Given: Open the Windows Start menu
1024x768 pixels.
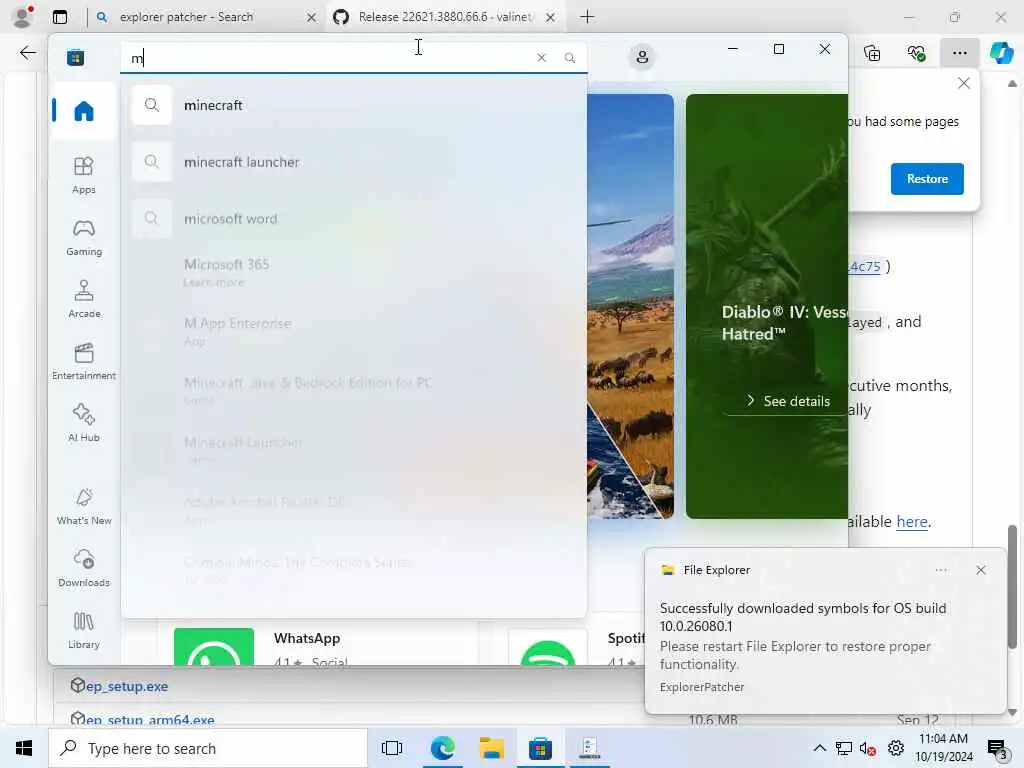Looking at the screenshot, I should pos(24,748).
